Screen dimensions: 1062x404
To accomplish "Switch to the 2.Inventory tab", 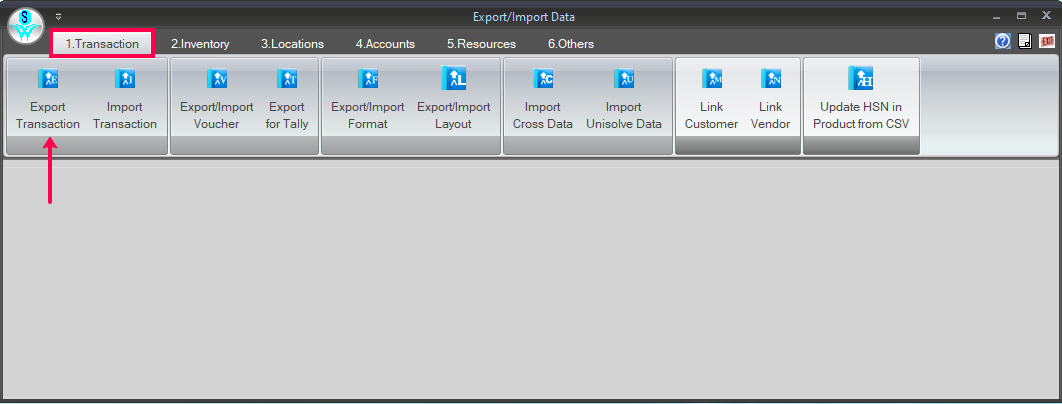I will (200, 44).
